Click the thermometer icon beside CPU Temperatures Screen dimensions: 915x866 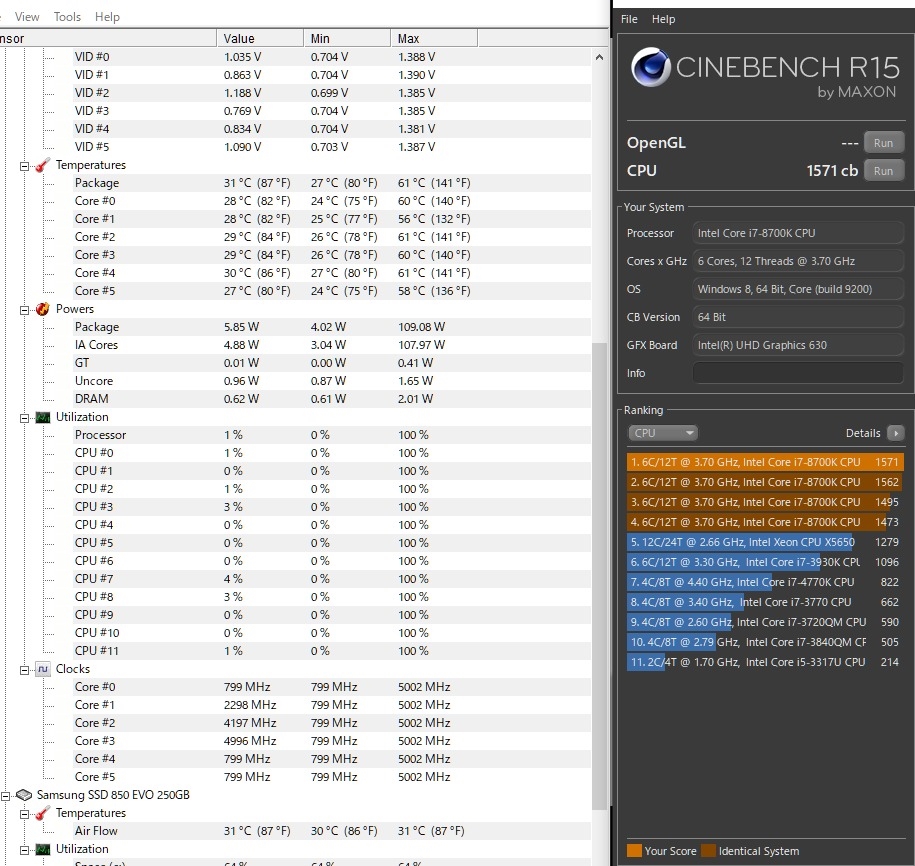43,165
